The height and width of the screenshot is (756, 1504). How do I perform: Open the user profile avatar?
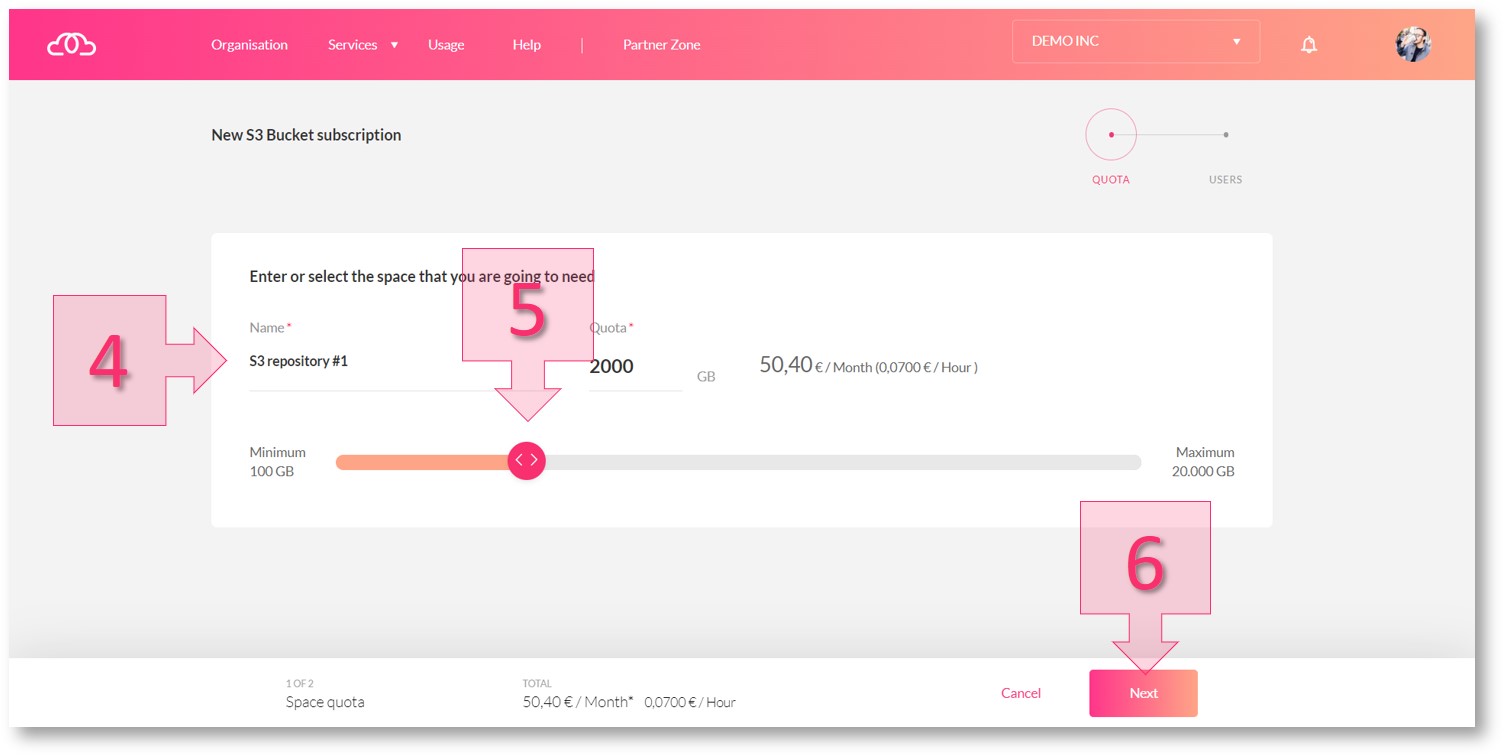[x=1413, y=44]
